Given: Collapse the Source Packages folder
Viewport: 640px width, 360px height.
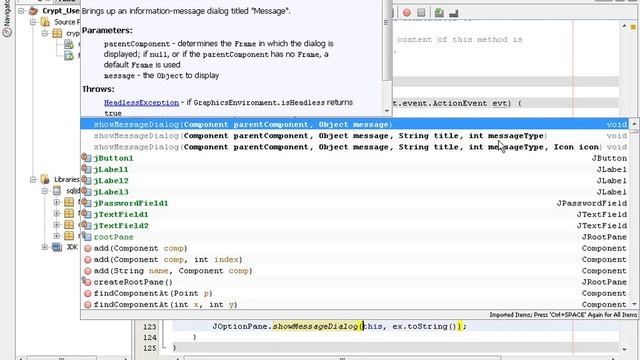Looking at the screenshot, I should [33, 22].
